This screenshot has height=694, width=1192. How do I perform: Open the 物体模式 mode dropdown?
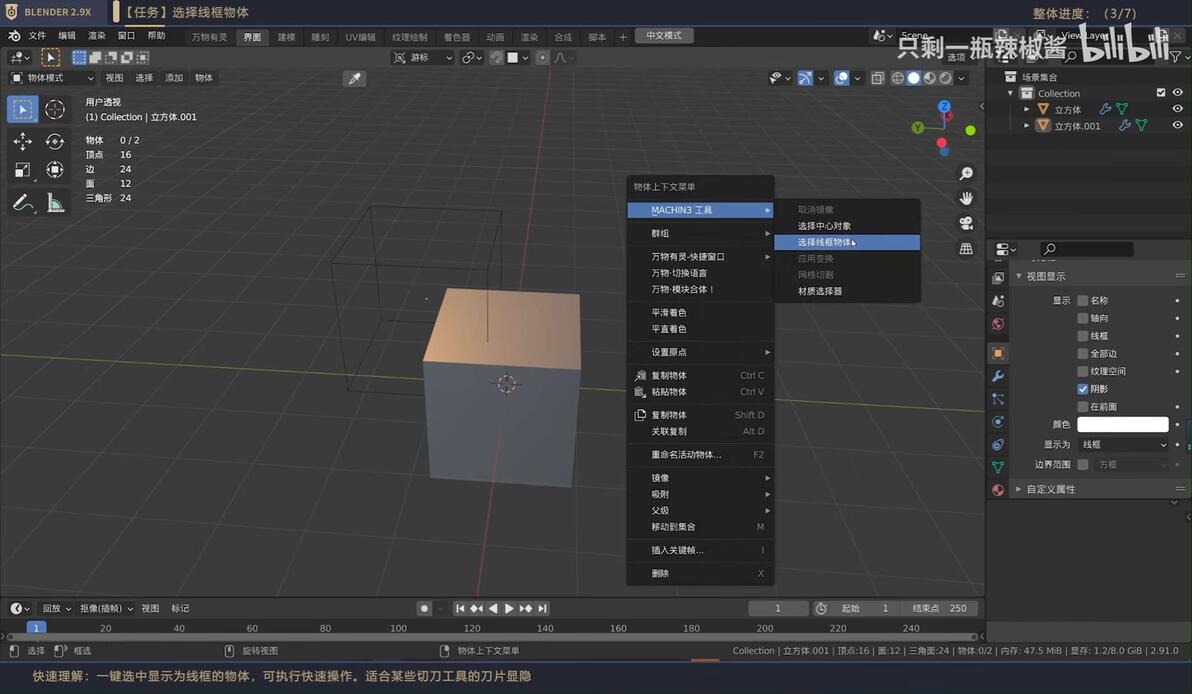point(52,78)
